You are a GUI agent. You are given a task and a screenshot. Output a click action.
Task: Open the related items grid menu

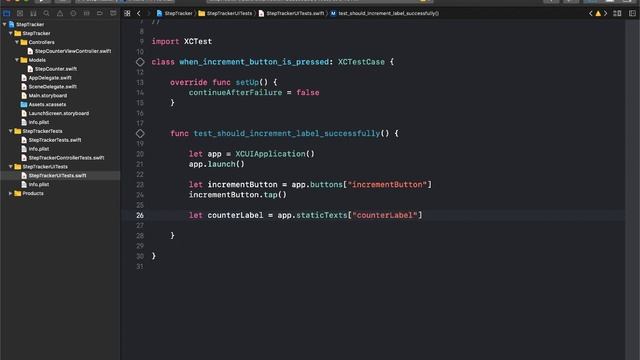point(127,13)
